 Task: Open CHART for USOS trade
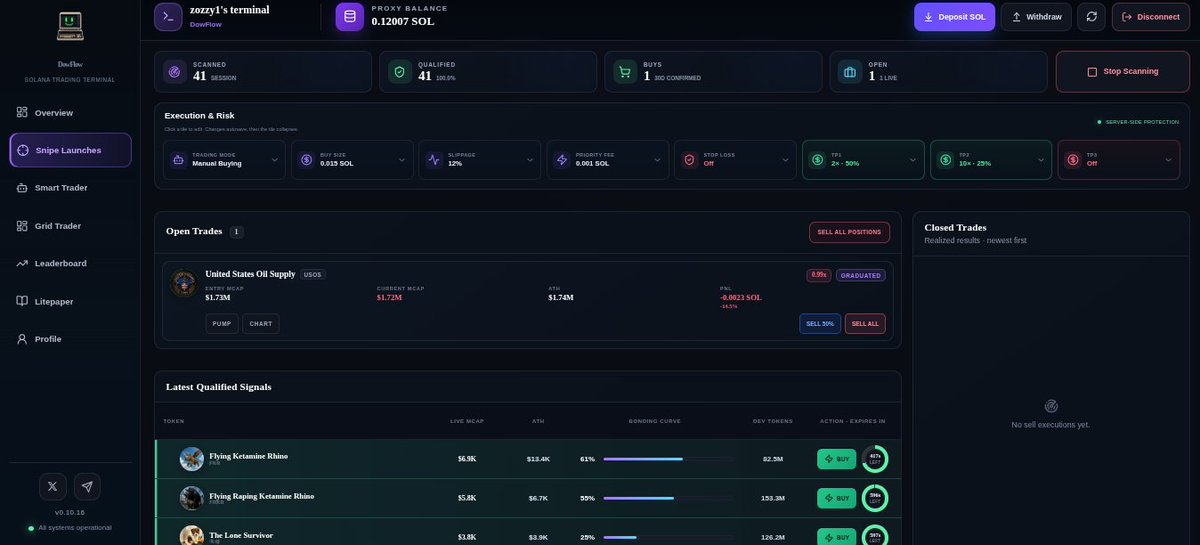coord(261,324)
